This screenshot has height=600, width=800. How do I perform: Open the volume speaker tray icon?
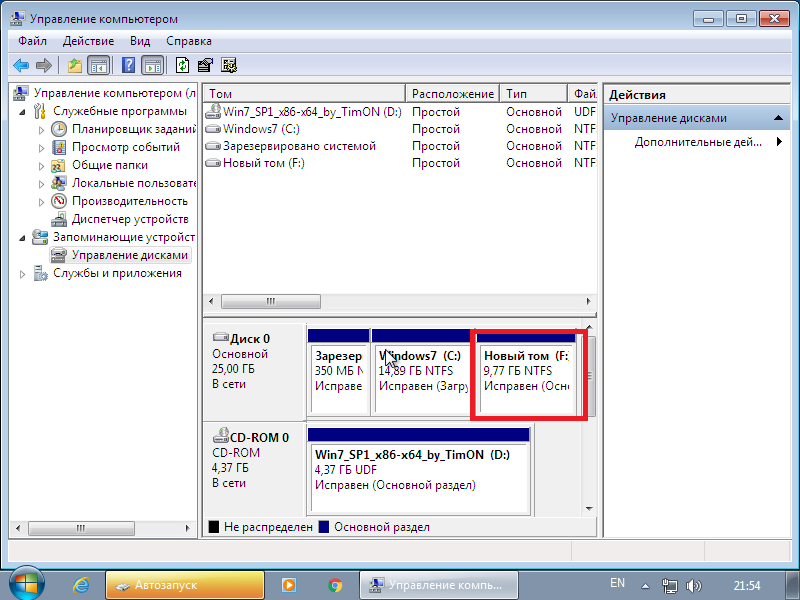pos(694,586)
